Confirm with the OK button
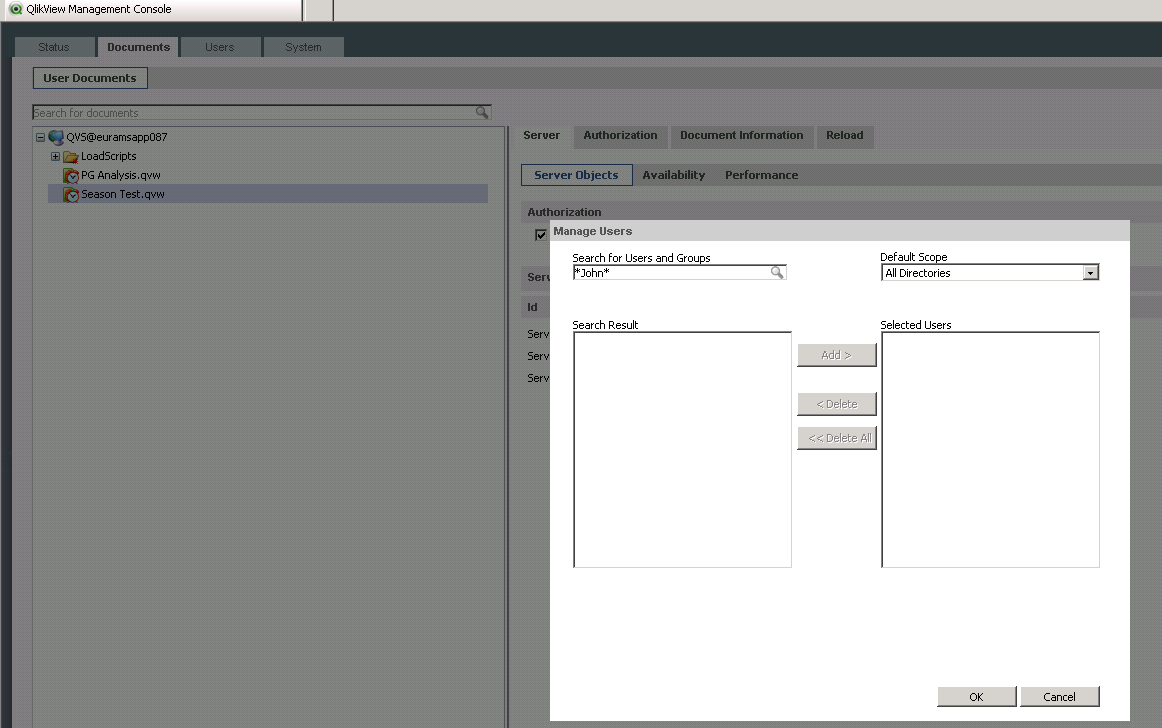The image size is (1162, 728). 977,697
